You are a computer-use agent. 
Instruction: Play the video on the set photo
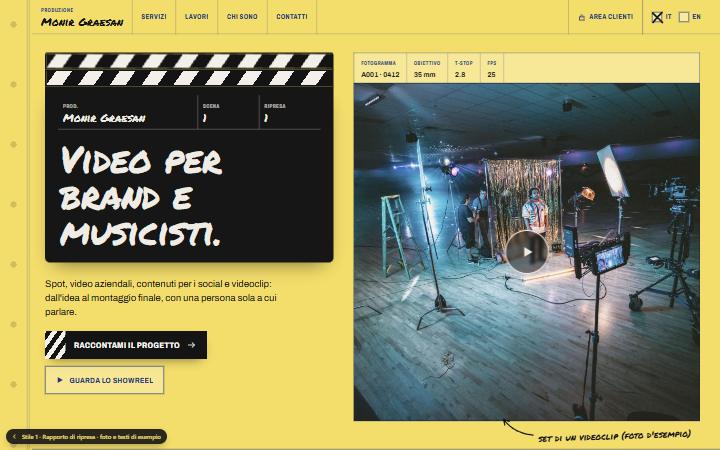(527, 252)
